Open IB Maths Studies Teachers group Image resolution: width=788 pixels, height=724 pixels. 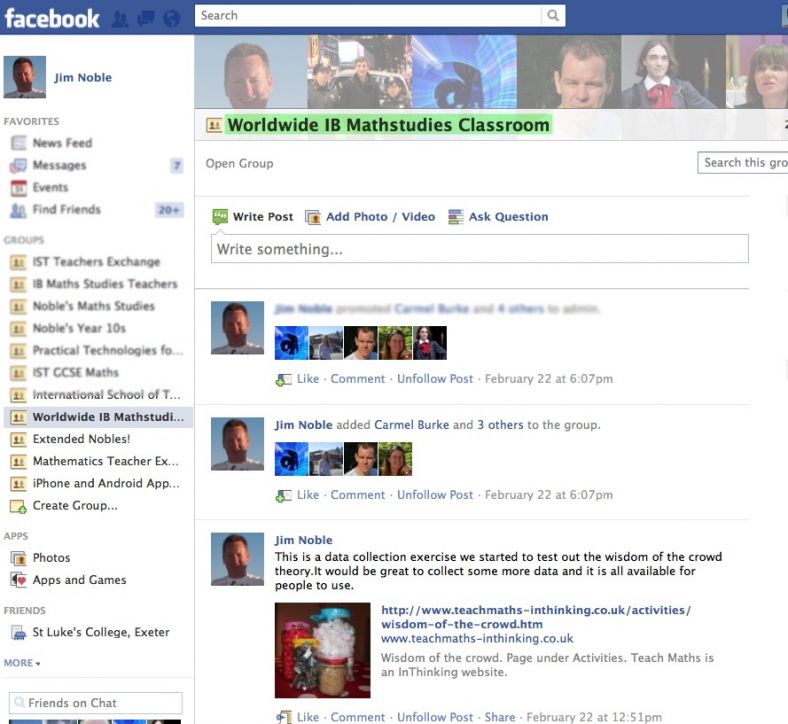105,284
